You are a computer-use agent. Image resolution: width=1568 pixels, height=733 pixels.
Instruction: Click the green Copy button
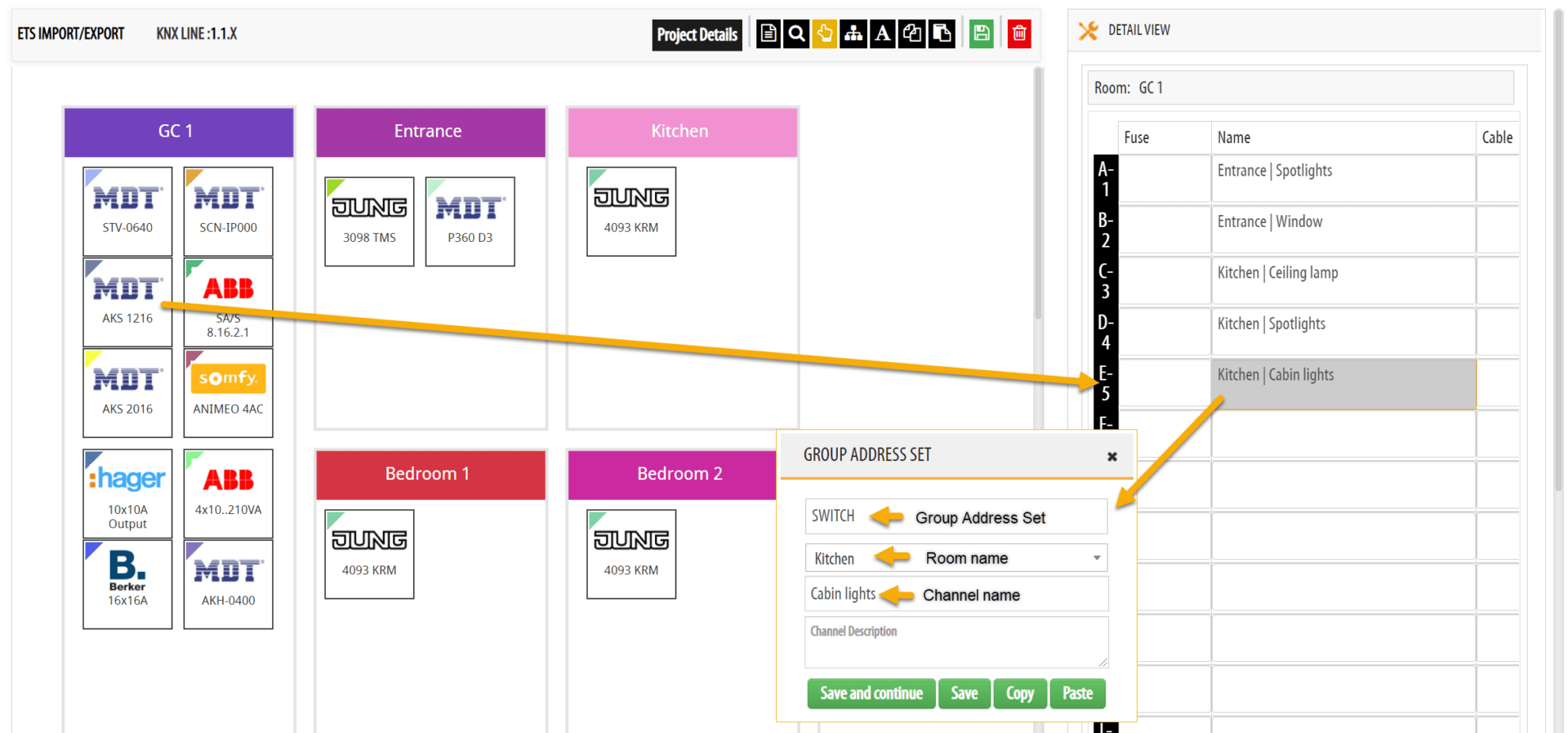click(1019, 694)
